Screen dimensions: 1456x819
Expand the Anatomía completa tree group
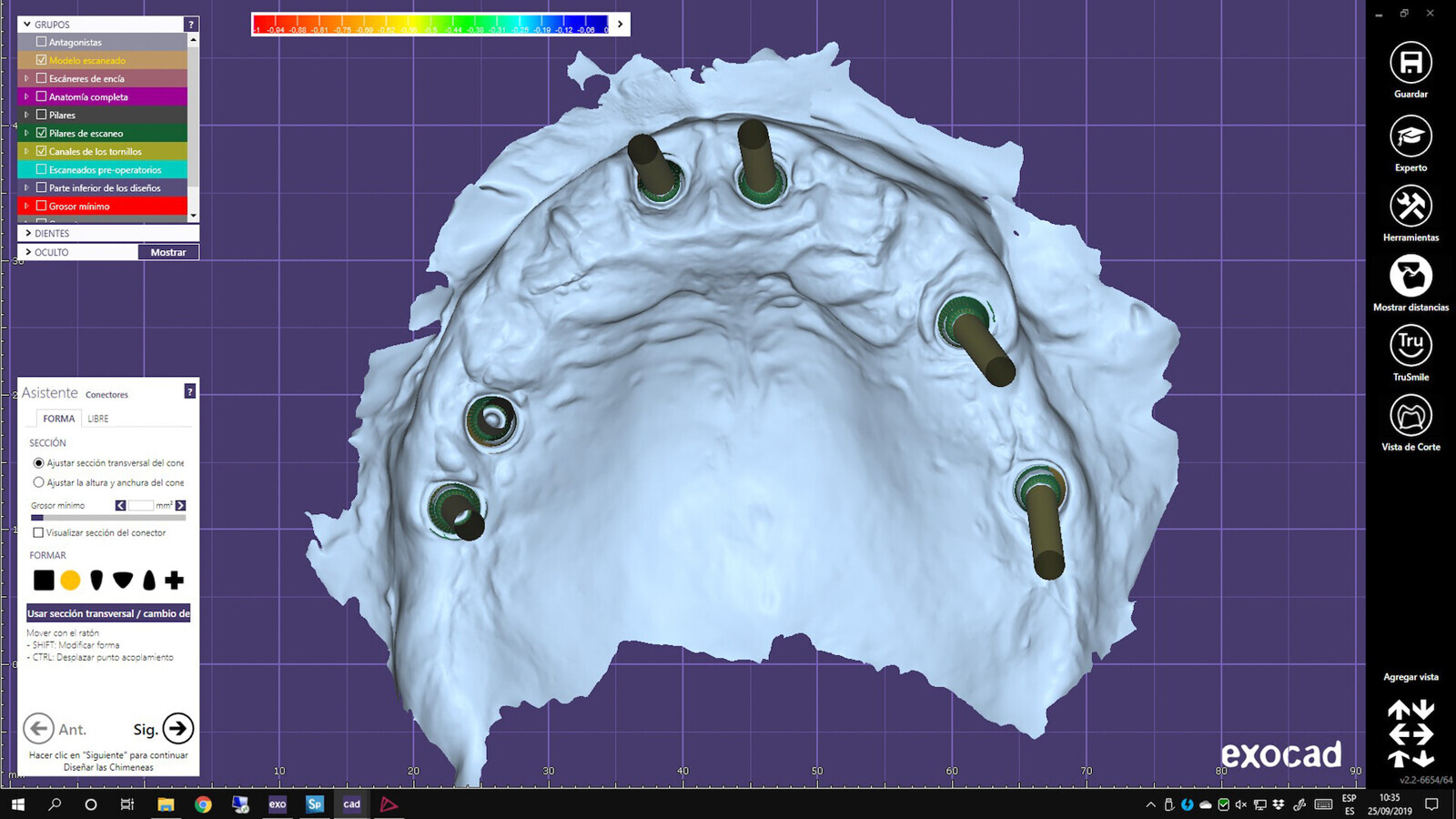click(26, 96)
